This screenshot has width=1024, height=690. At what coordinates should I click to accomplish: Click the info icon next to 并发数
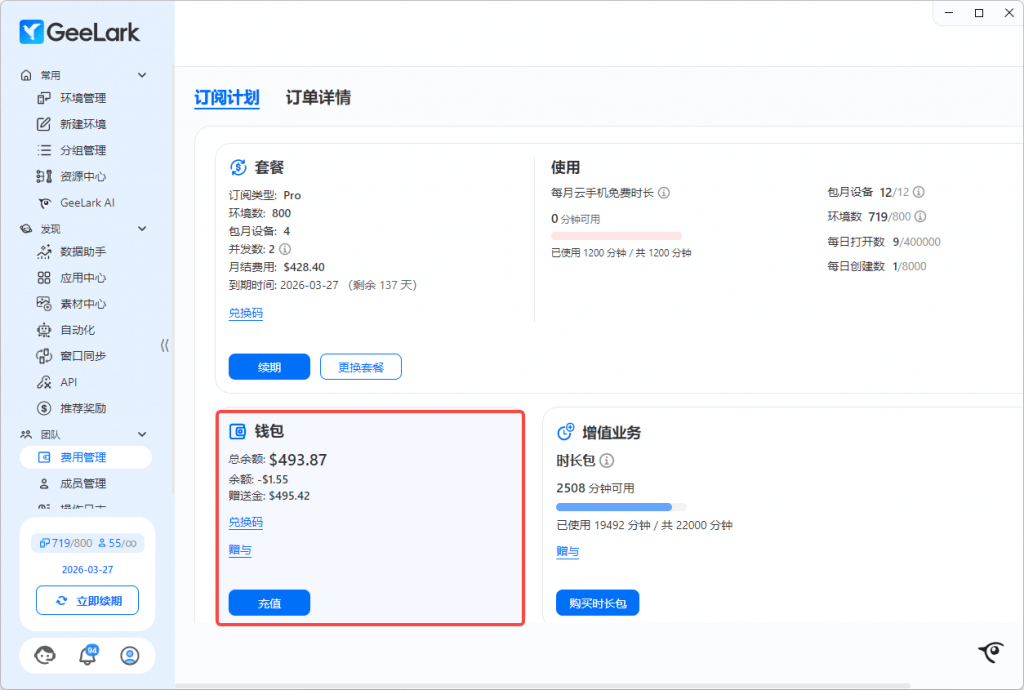[x=285, y=249]
